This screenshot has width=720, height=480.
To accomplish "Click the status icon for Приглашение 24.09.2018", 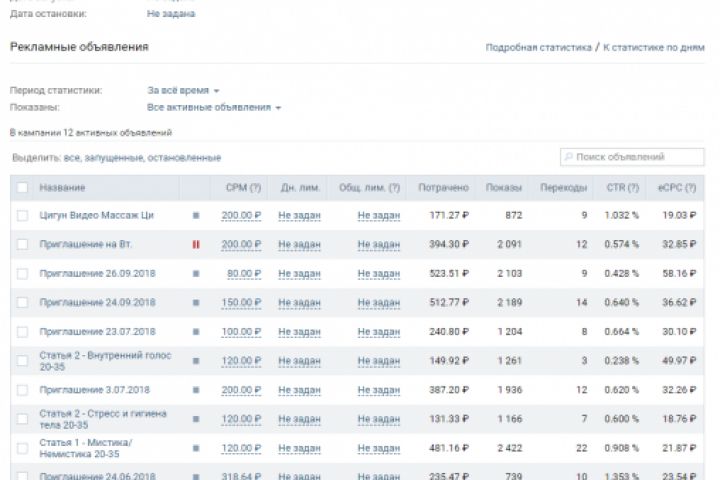I will point(196,302).
